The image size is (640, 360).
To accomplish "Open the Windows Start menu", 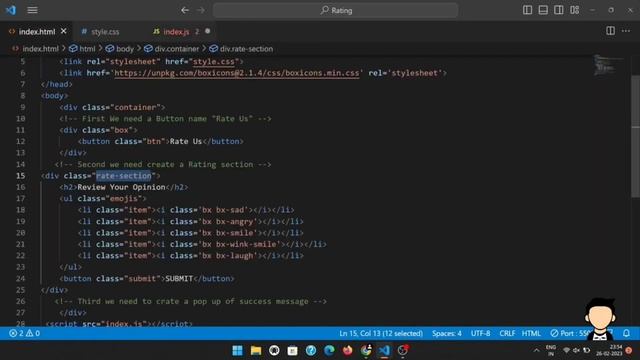I will coord(237,350).
